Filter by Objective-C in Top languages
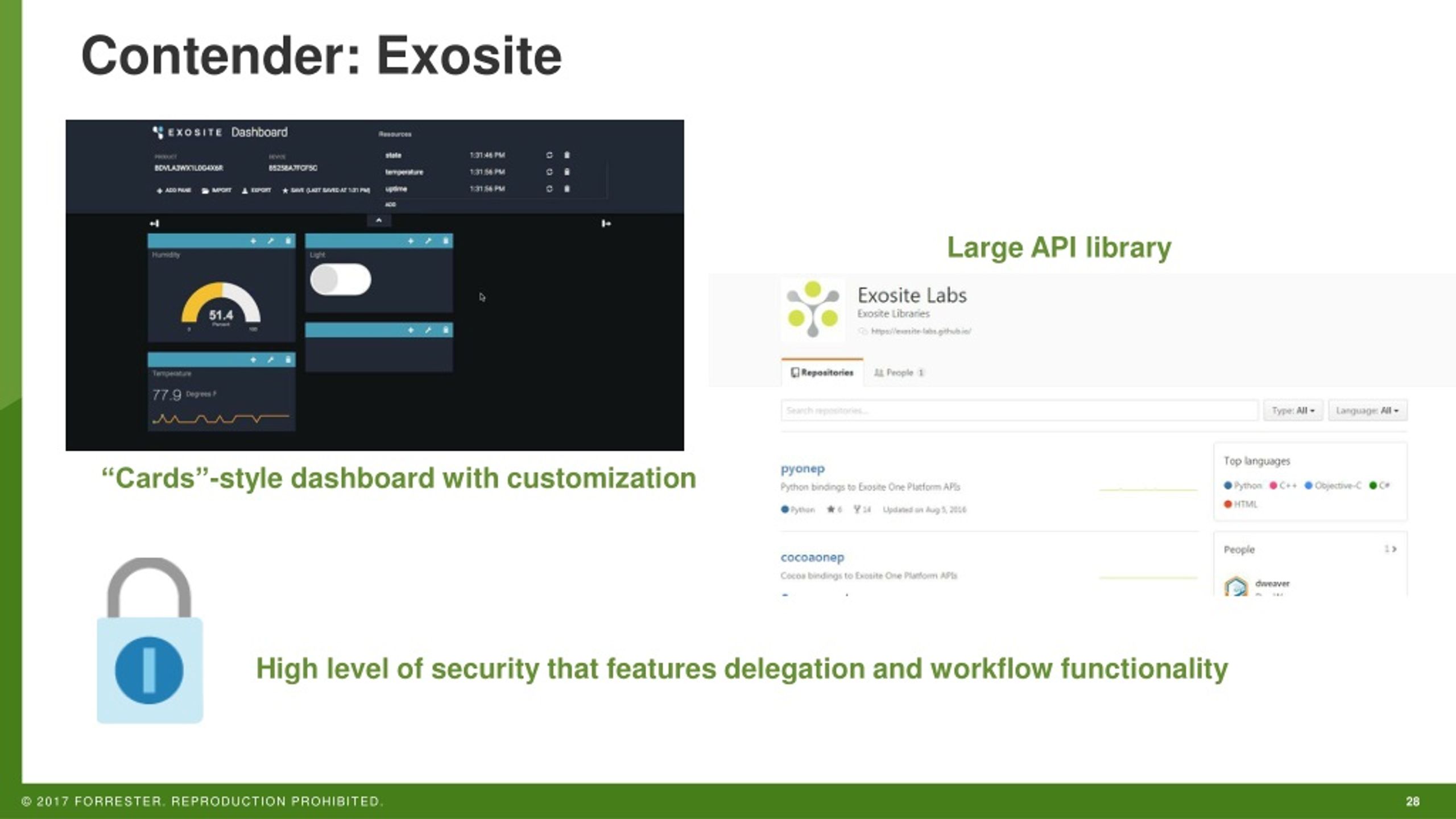1456x819 pixels. point(1333,486)
